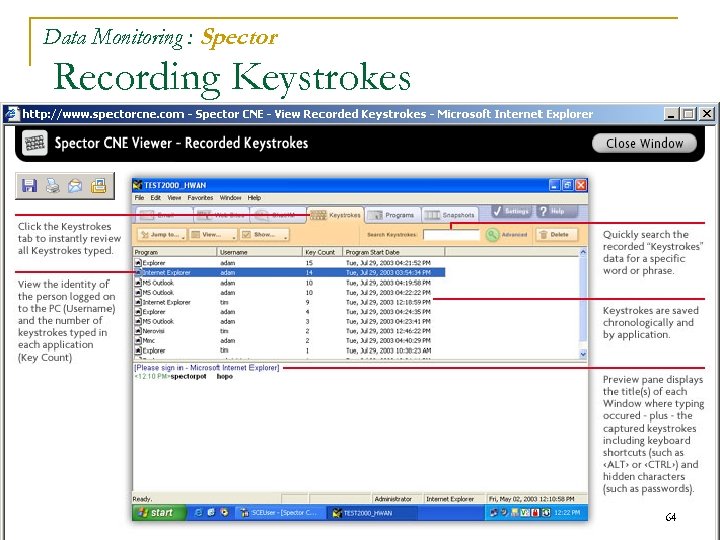Screen dimensions: 720x540
Task: Click the captured text 'spectorpot'
Action: click(x=188, y=377)
